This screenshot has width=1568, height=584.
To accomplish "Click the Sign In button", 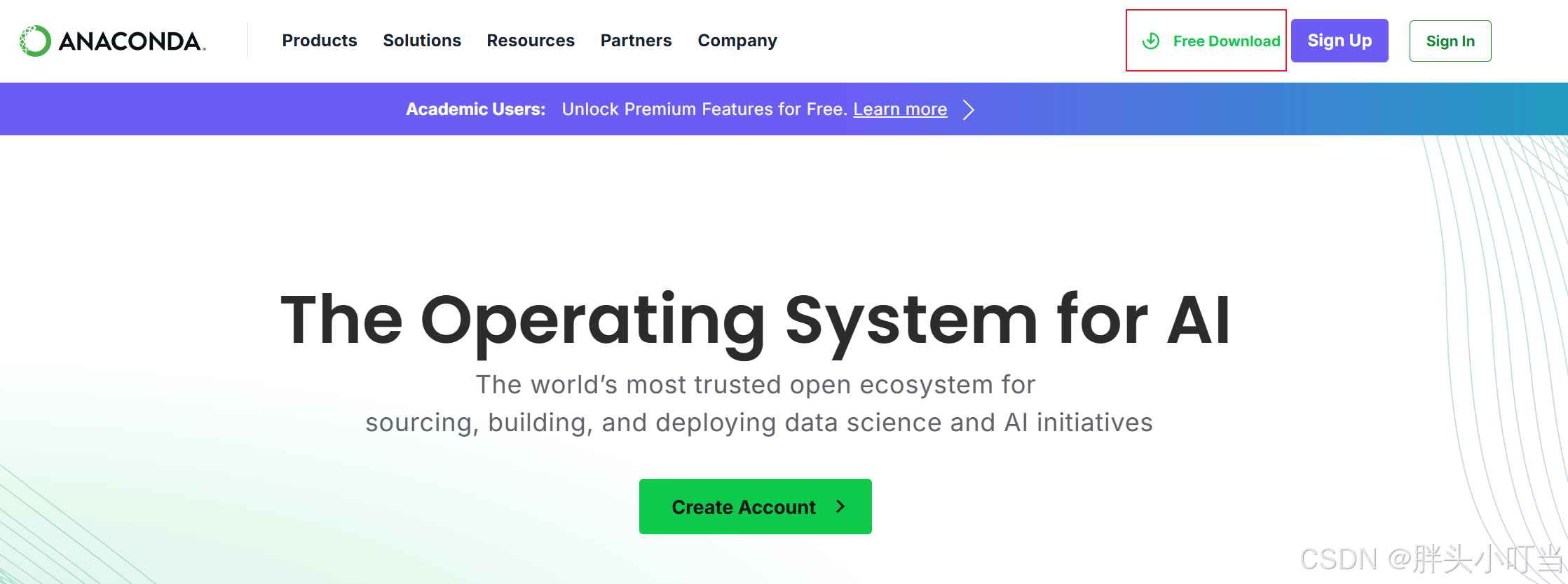I will [1450, 41].
